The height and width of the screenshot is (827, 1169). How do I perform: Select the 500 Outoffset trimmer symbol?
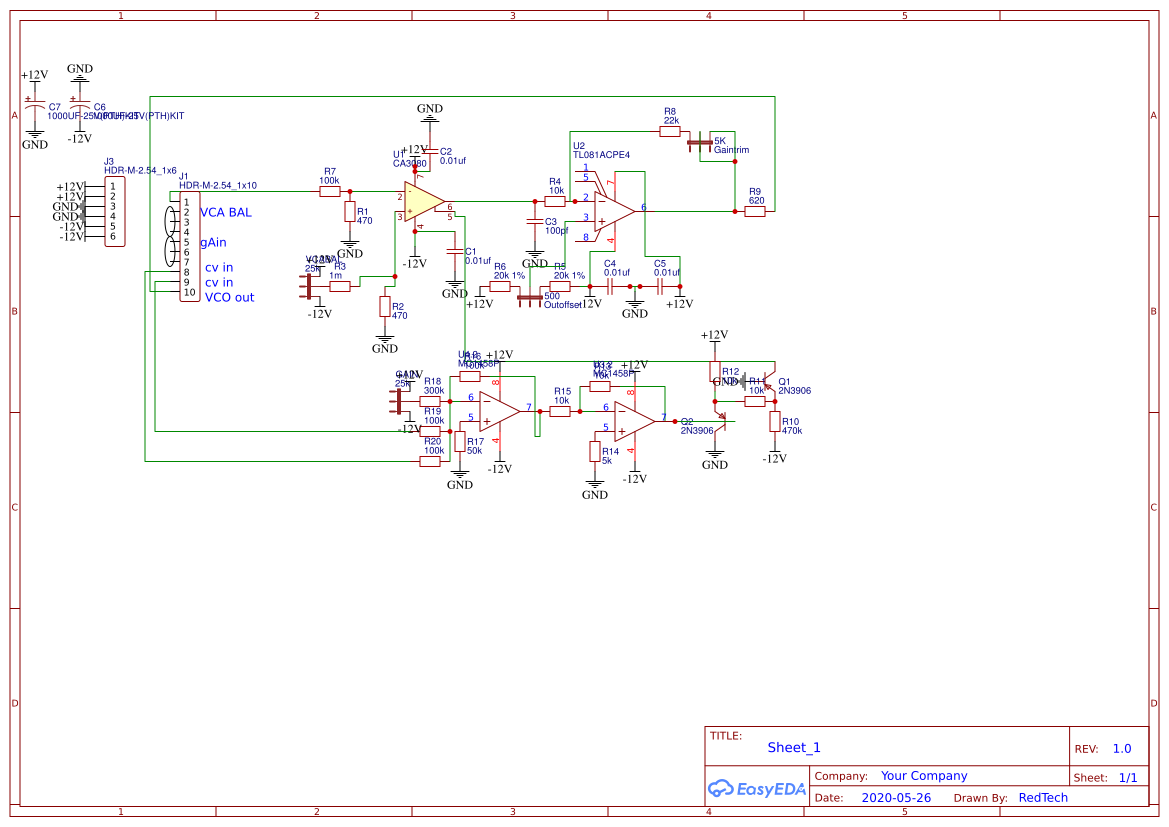click(x=528, y=295)
